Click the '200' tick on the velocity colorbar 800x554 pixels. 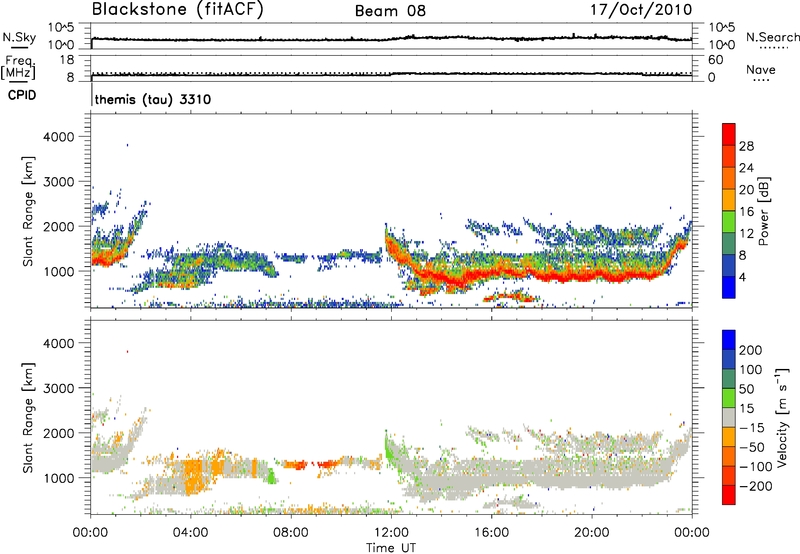[751, 350]
